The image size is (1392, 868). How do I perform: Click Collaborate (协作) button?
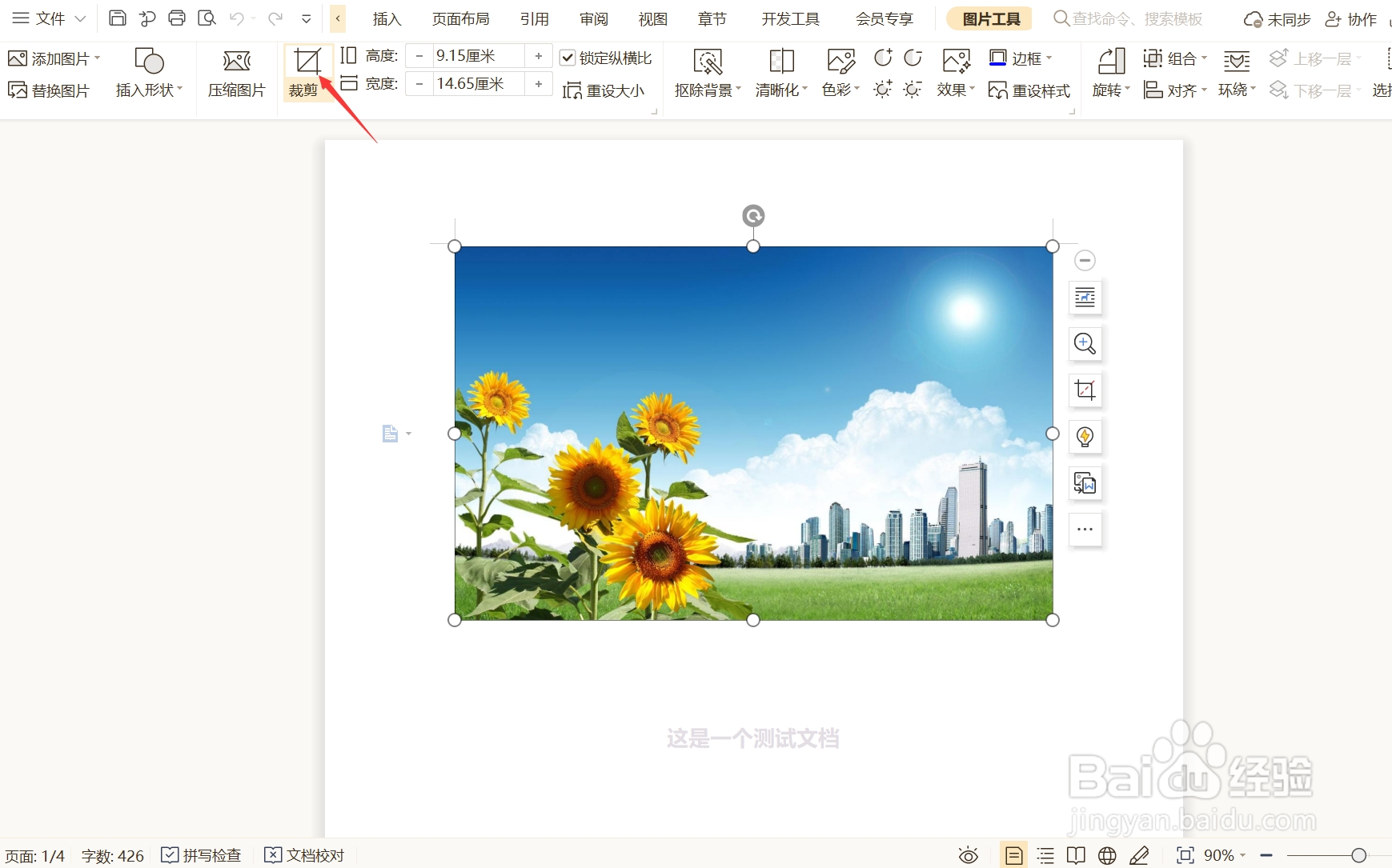[1351, 19]
